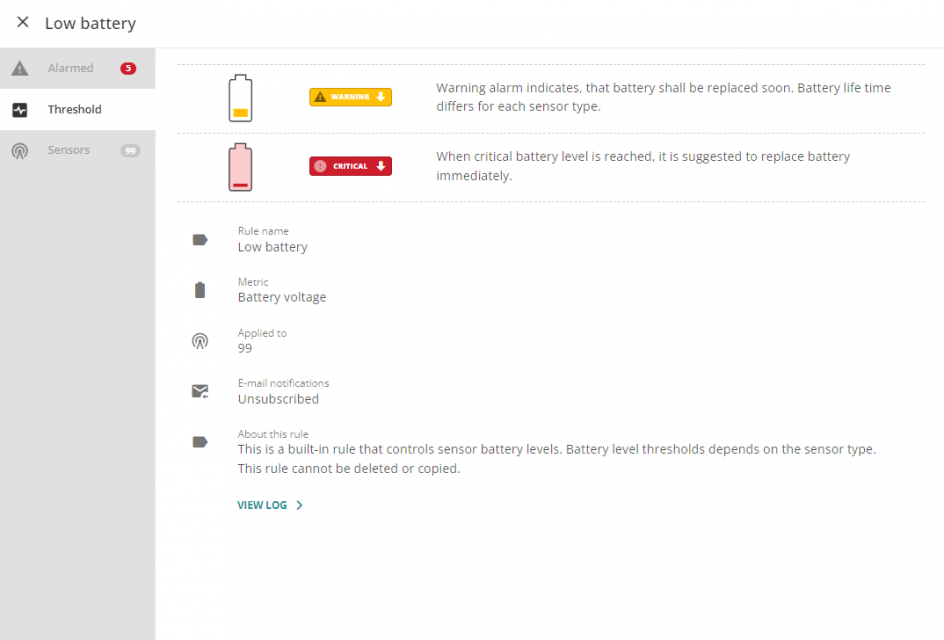
Task: Open the Alarmed tab
Action: pyautogui.click(x=78, y=68)
